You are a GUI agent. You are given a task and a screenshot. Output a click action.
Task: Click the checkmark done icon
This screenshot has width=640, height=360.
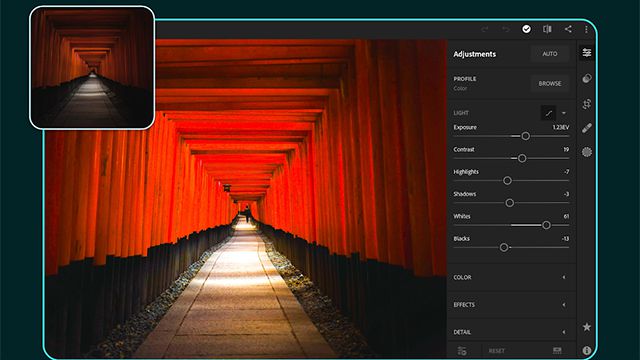click(527, 29)
